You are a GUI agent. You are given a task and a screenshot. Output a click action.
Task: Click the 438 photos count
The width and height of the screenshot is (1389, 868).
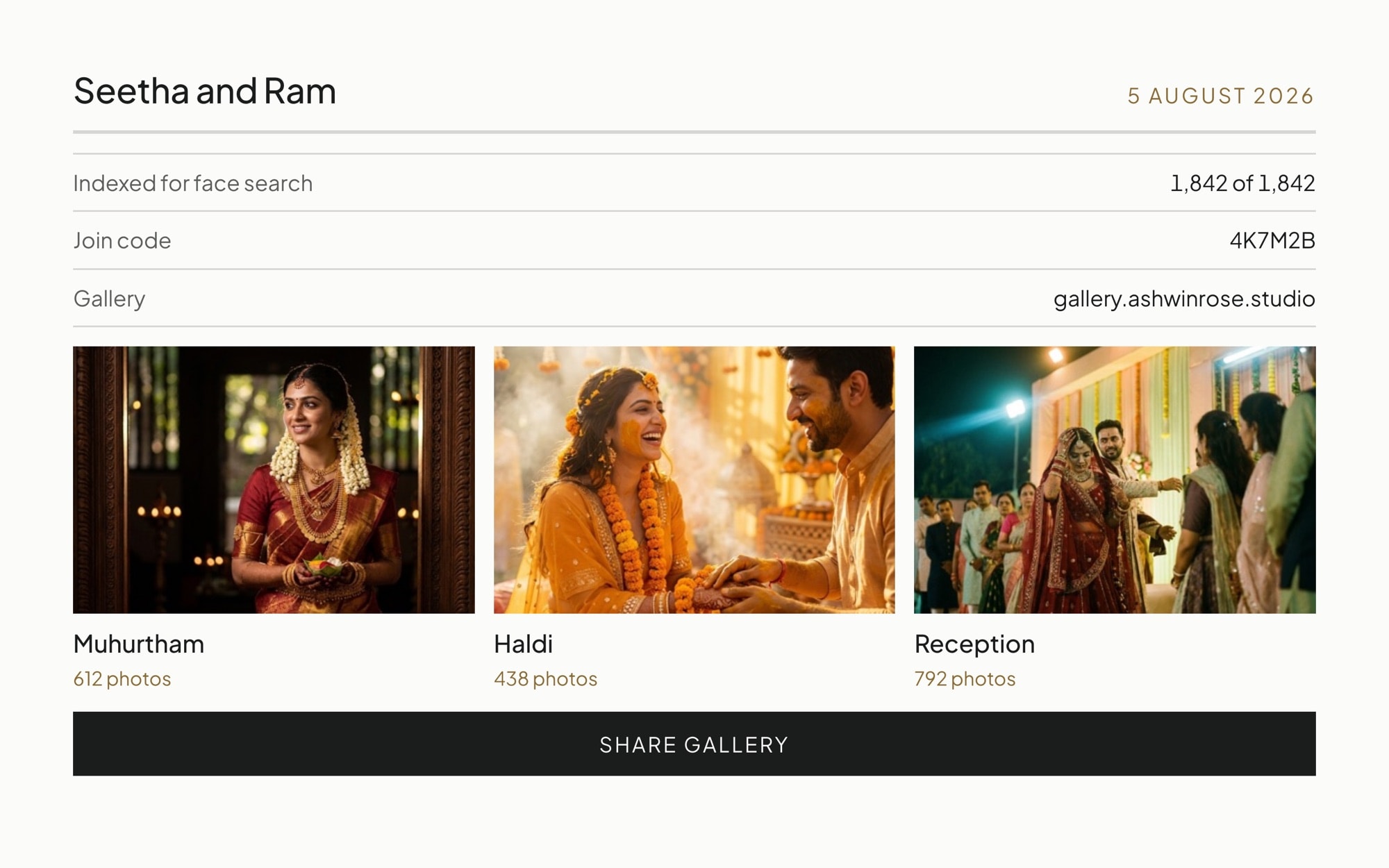pyautogui.click(x=545, y=678)
